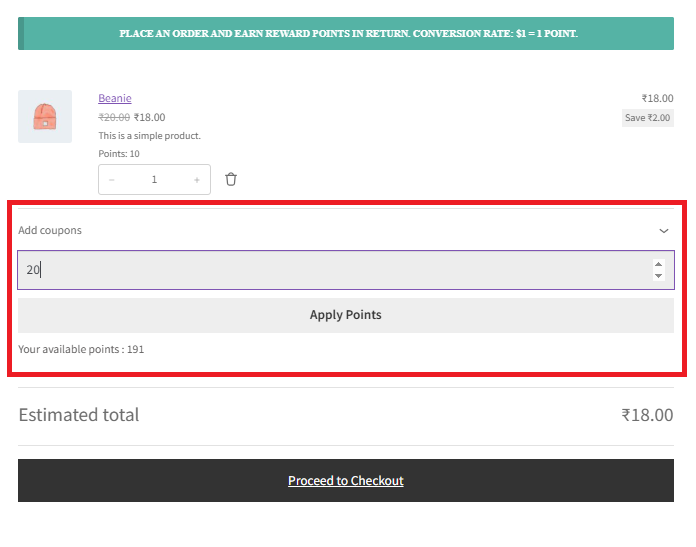696x547 pixels.
Task: Click the Points: 10 text under Beanie
Action: coord(119,154)
